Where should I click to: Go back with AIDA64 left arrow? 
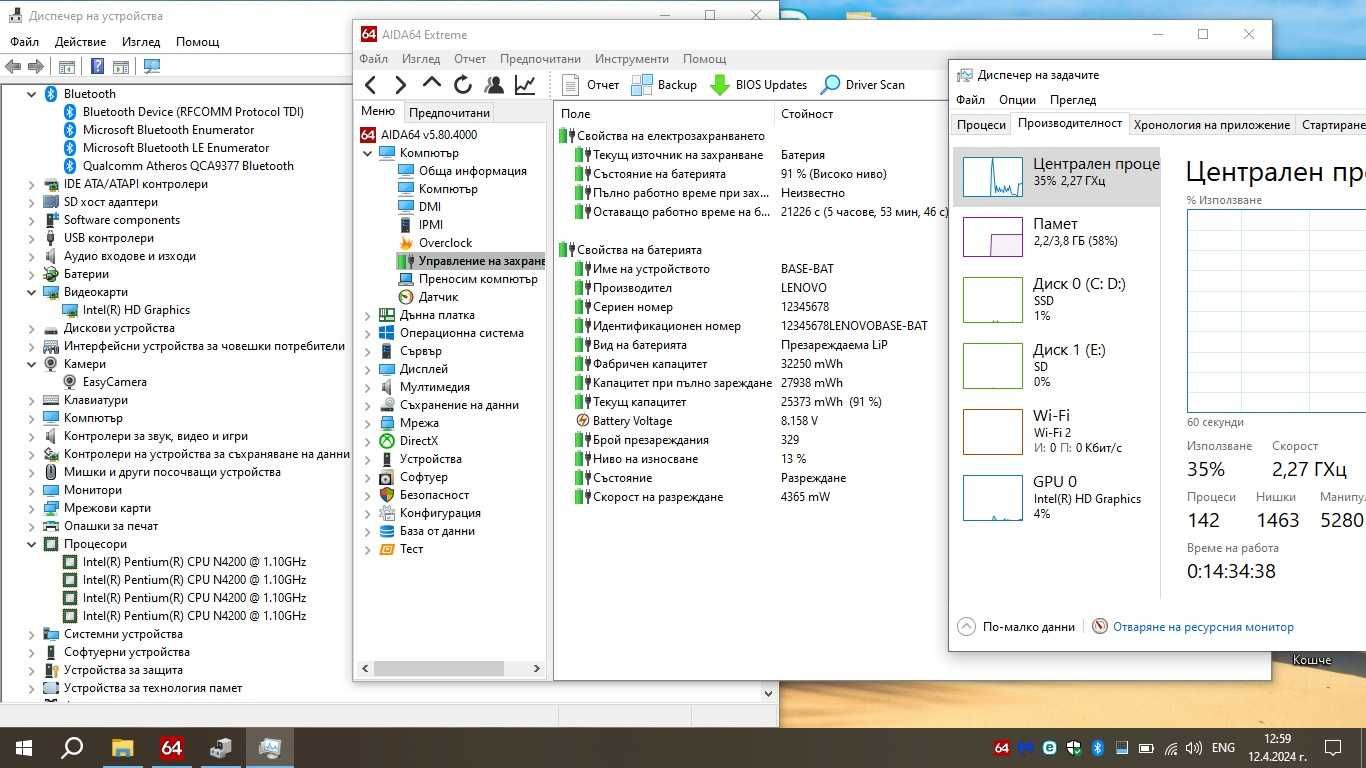coord(371,85)
